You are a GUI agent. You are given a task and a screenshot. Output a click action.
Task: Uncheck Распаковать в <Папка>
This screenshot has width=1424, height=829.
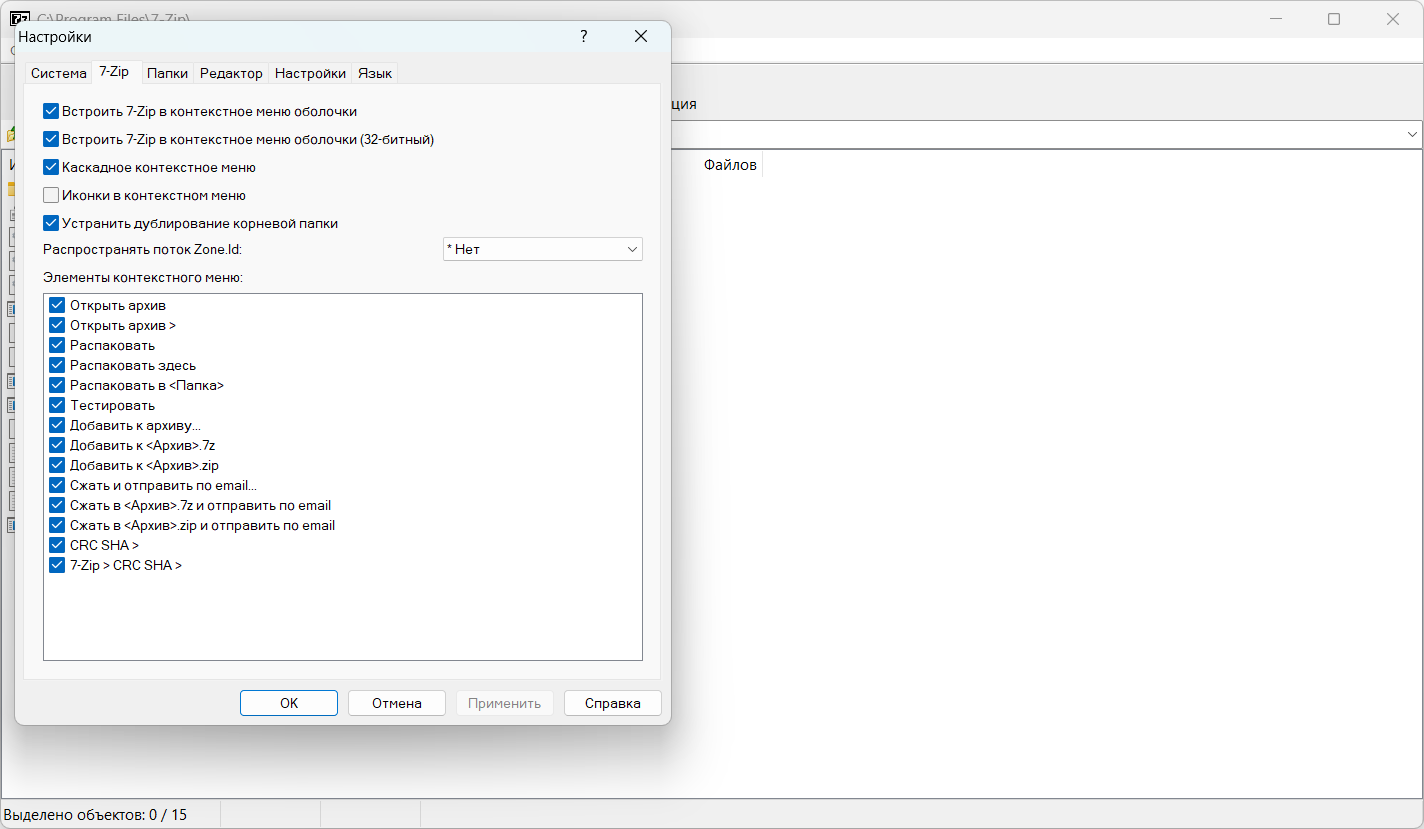pos(57,385)
